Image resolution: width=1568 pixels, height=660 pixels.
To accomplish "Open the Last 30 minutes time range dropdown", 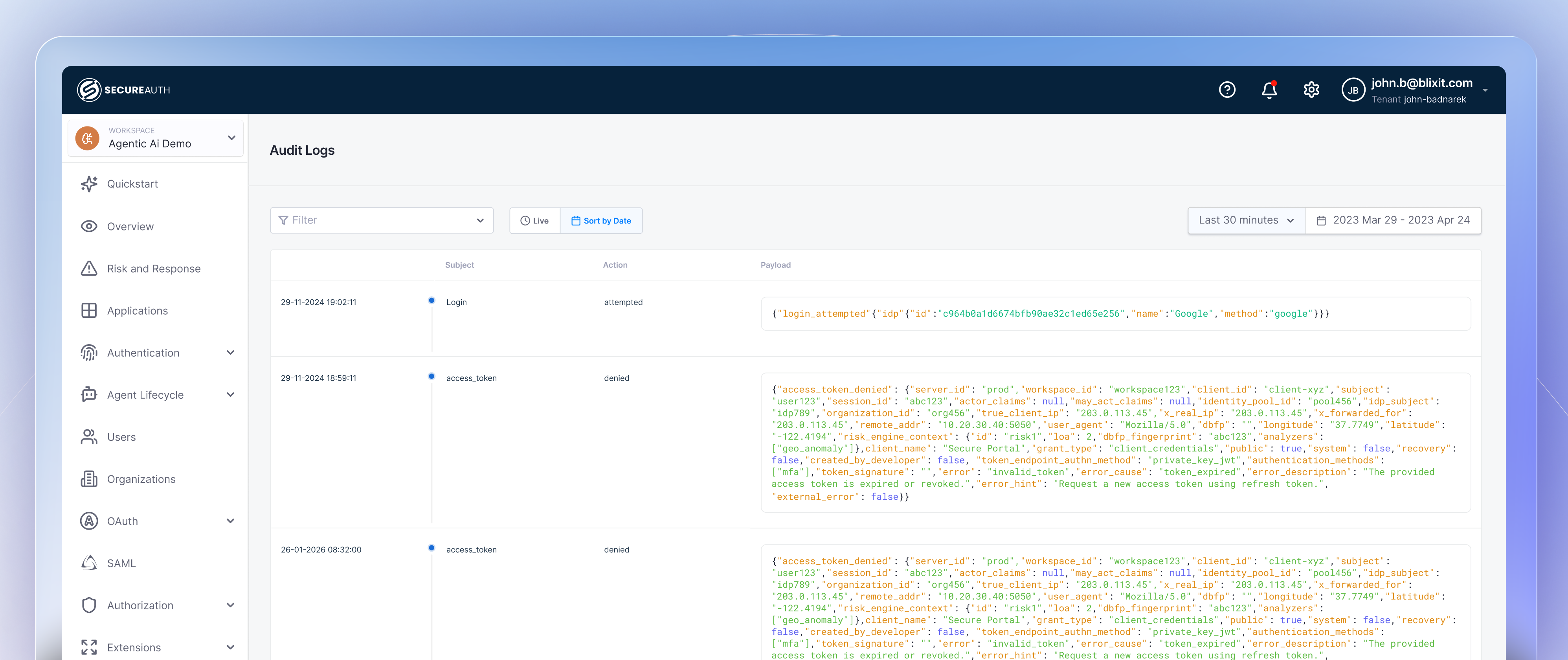I will 1245,220.
